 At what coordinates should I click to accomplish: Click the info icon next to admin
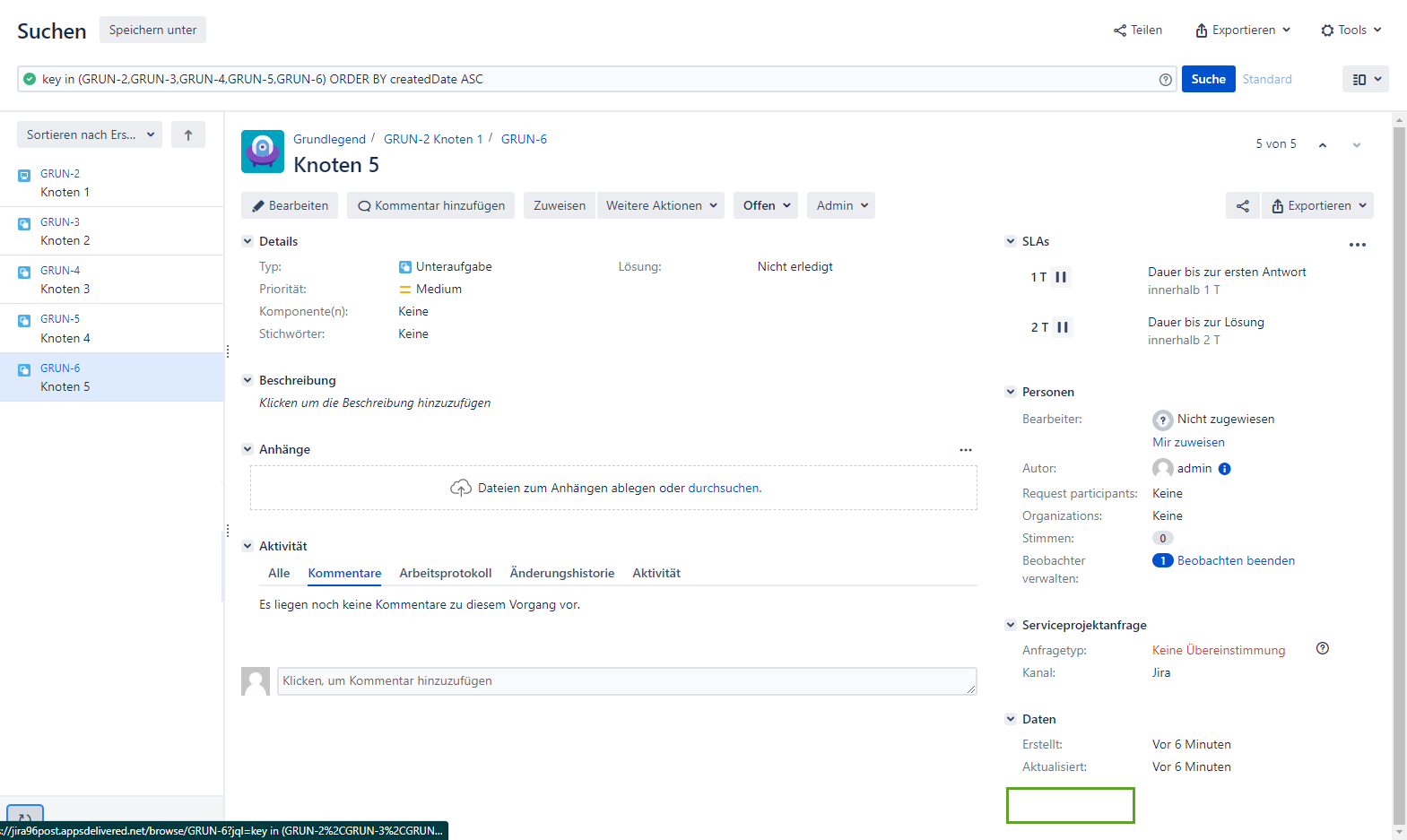tap(1225, 469)
